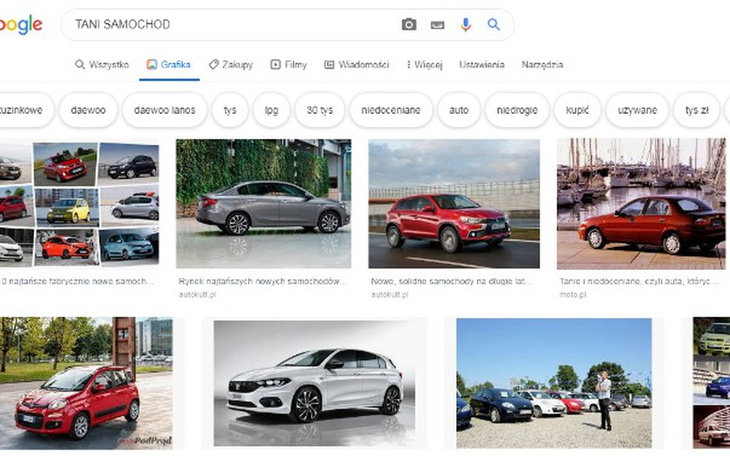Open the collage of small cars thumbnail
Screen dimensions: 730x456
tap(79, 203)
